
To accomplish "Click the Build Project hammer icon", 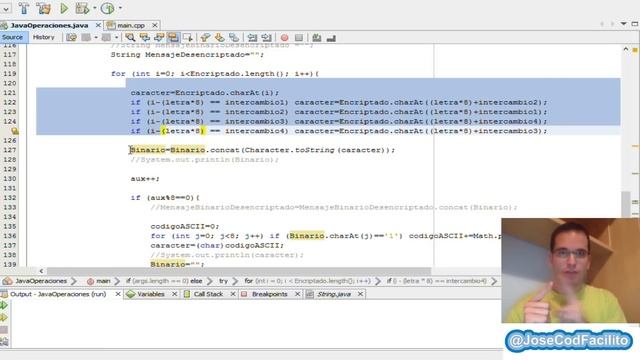I will coord(24,8).
